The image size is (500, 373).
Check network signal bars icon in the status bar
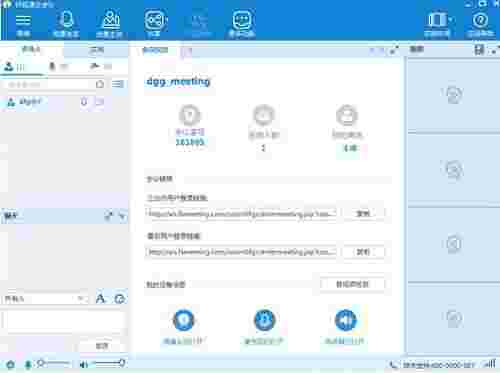tap(490, 364)
